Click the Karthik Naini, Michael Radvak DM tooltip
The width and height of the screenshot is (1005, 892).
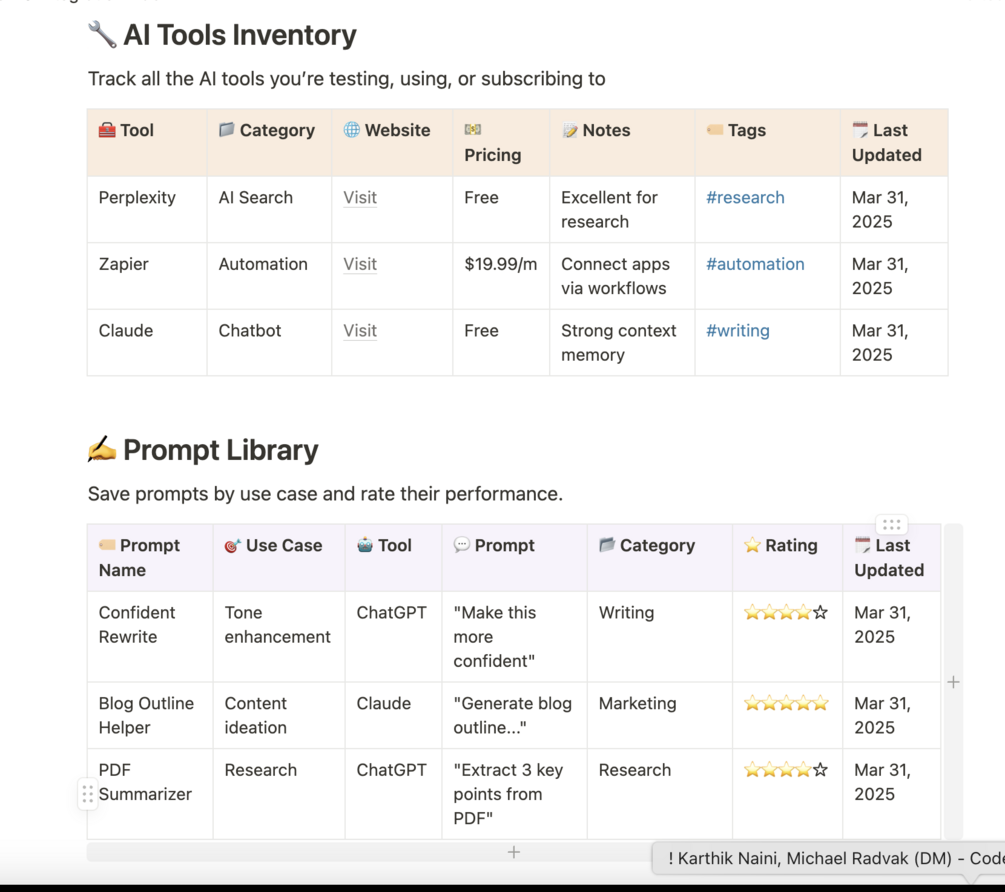(835, 858)
